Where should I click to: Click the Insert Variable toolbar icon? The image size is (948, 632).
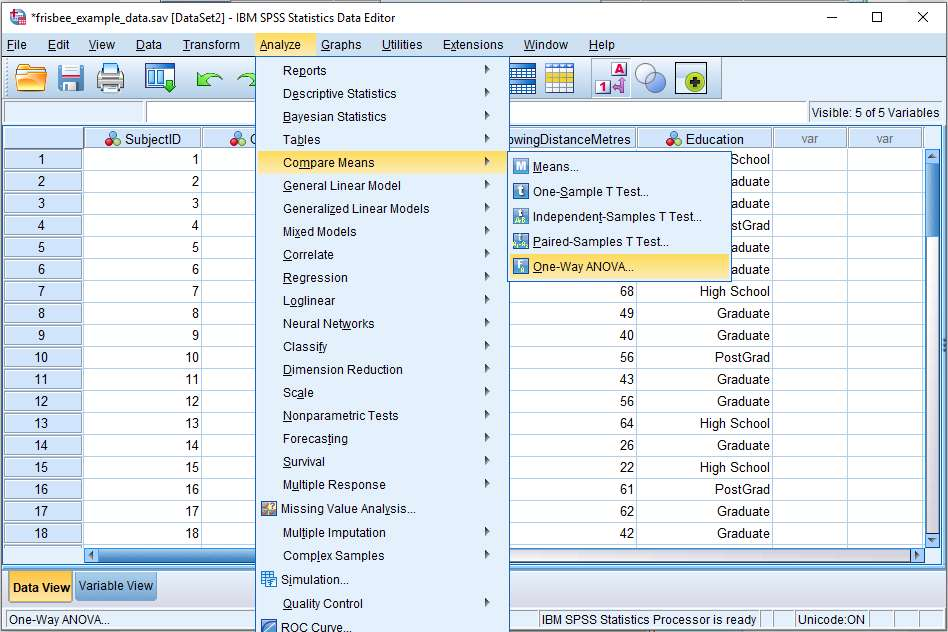560,78
